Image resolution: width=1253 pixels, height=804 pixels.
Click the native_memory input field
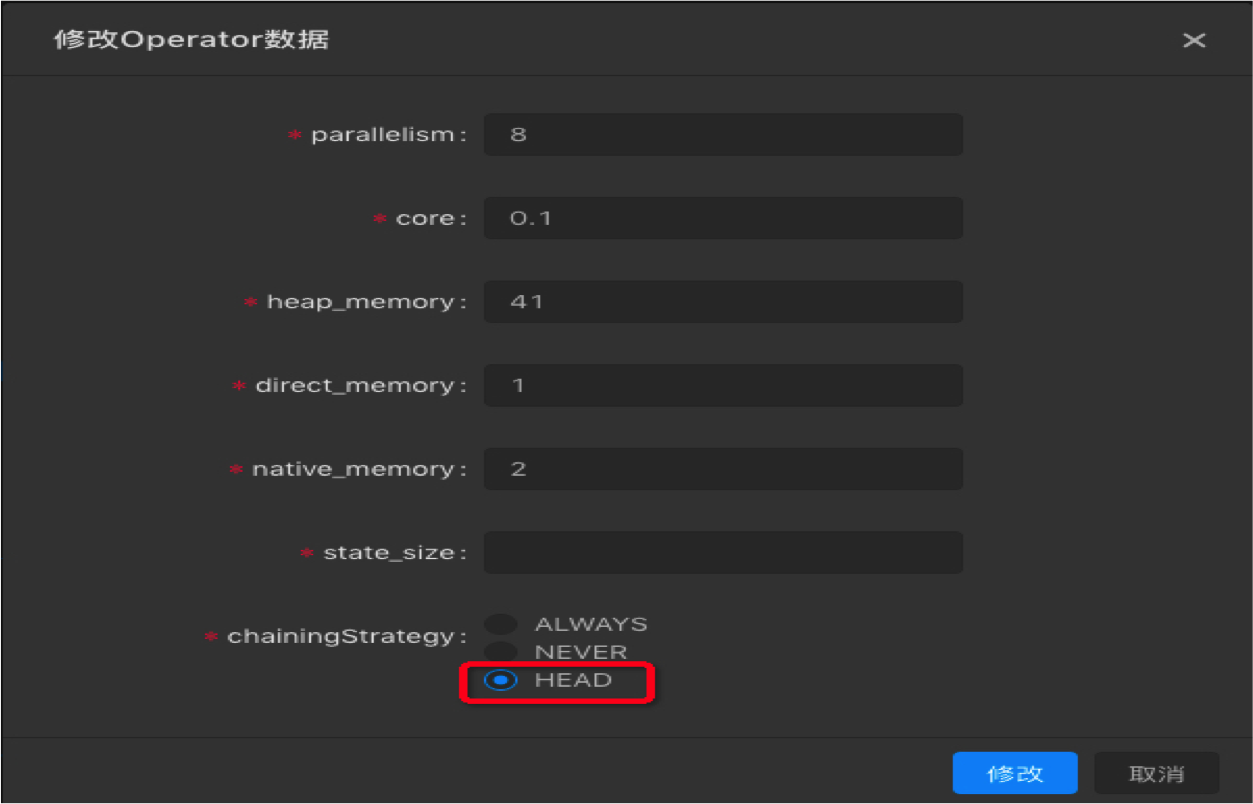tap(722, 469)
